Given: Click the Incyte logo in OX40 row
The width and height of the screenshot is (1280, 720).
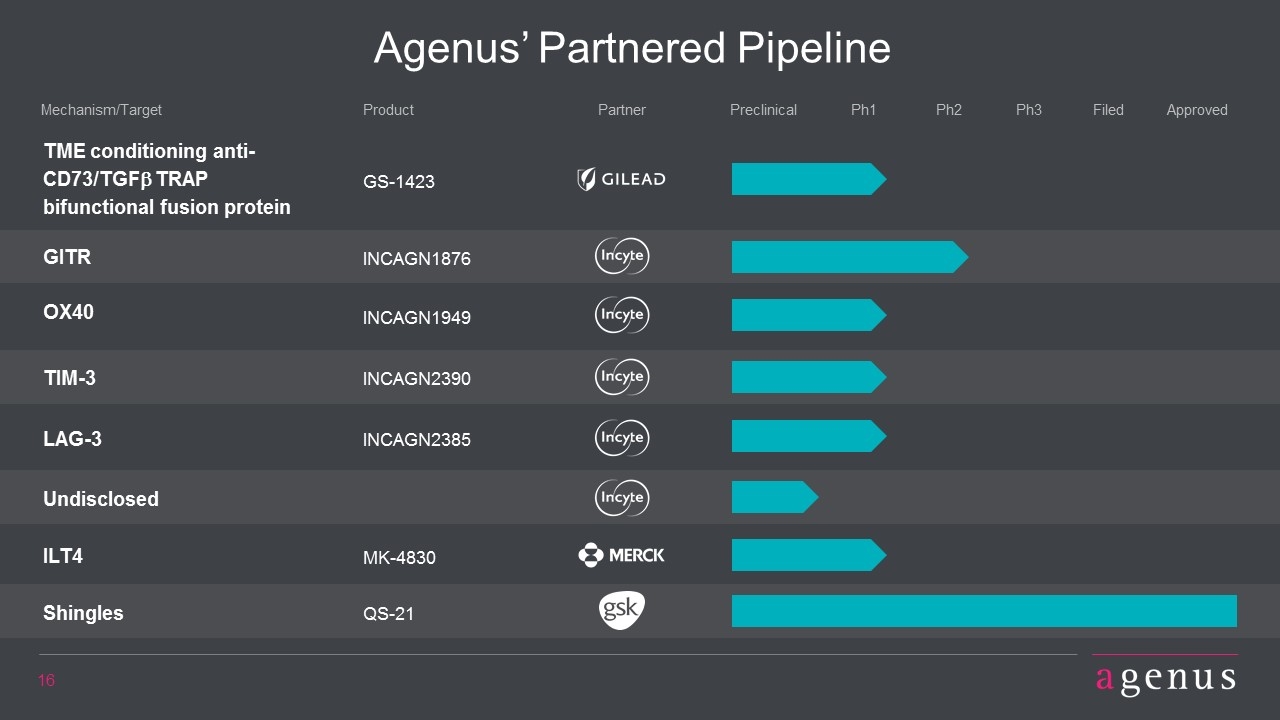Looking at the screenshot, I should tap(622, 315).
